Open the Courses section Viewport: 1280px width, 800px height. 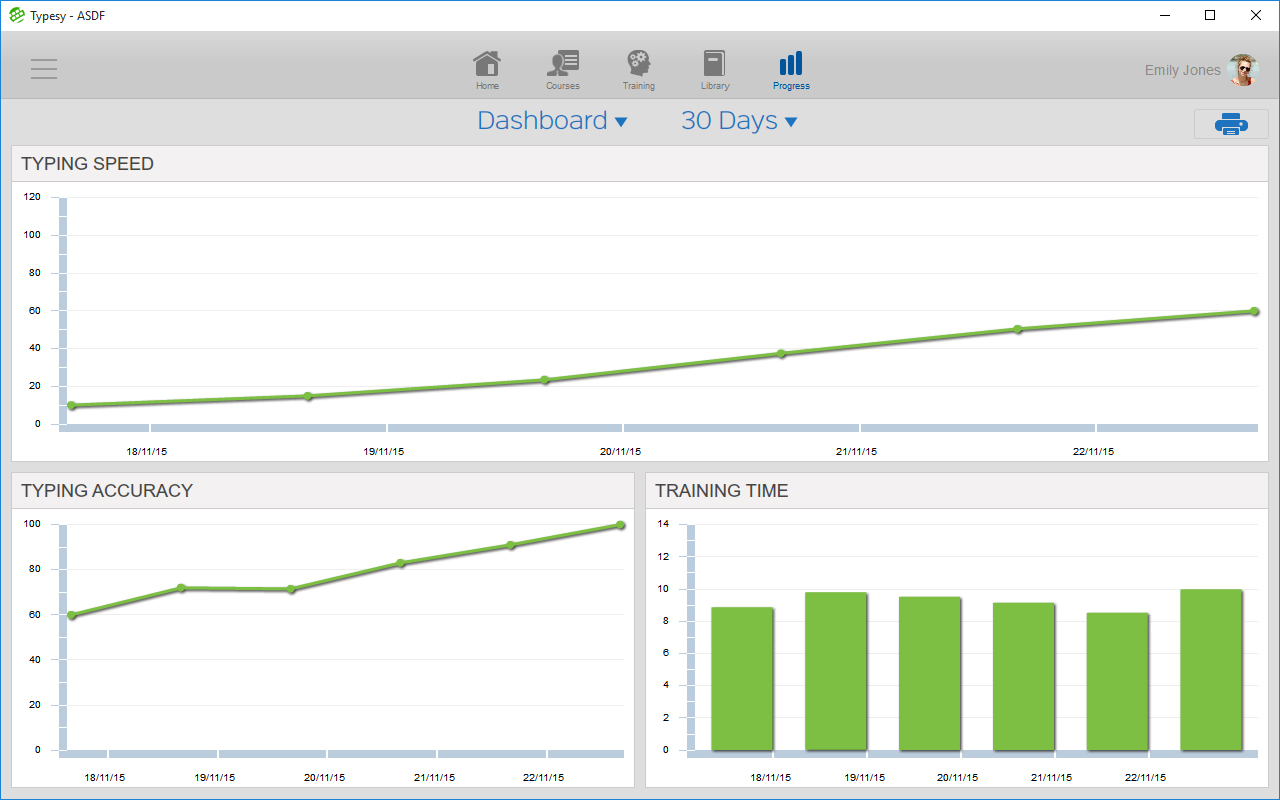coord(563,69)
